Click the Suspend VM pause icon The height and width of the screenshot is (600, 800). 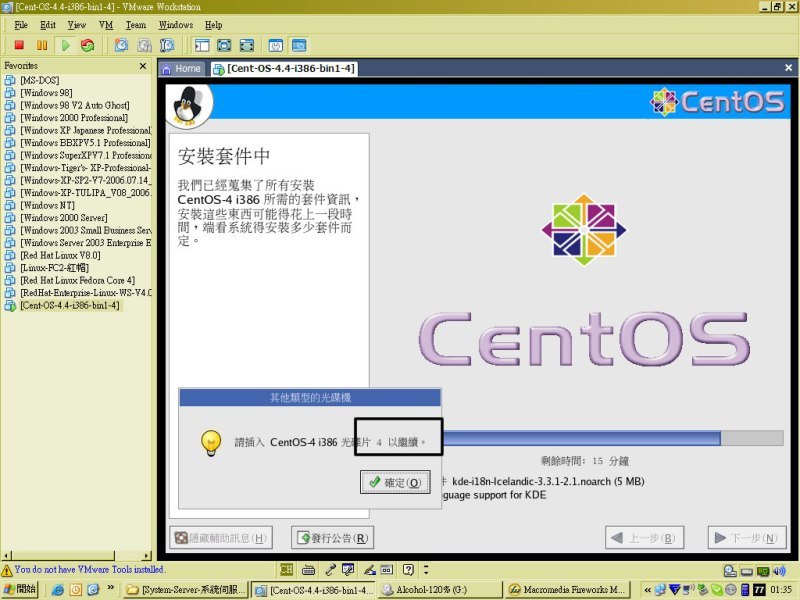42,45
